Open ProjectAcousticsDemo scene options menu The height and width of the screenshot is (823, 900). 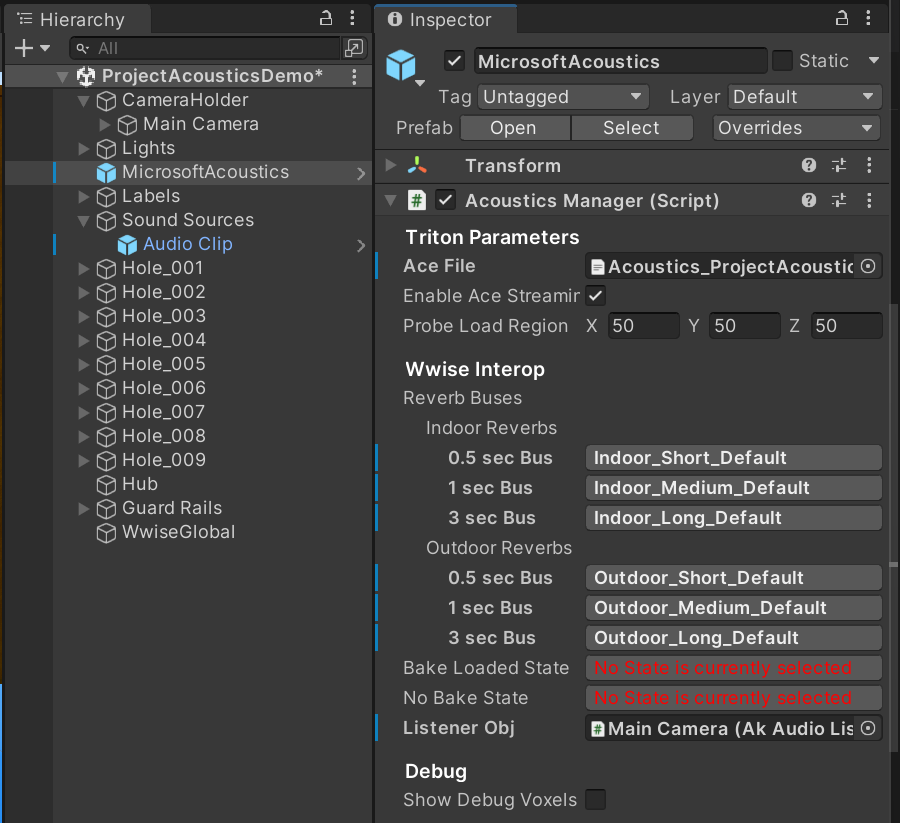coord(354,76)
